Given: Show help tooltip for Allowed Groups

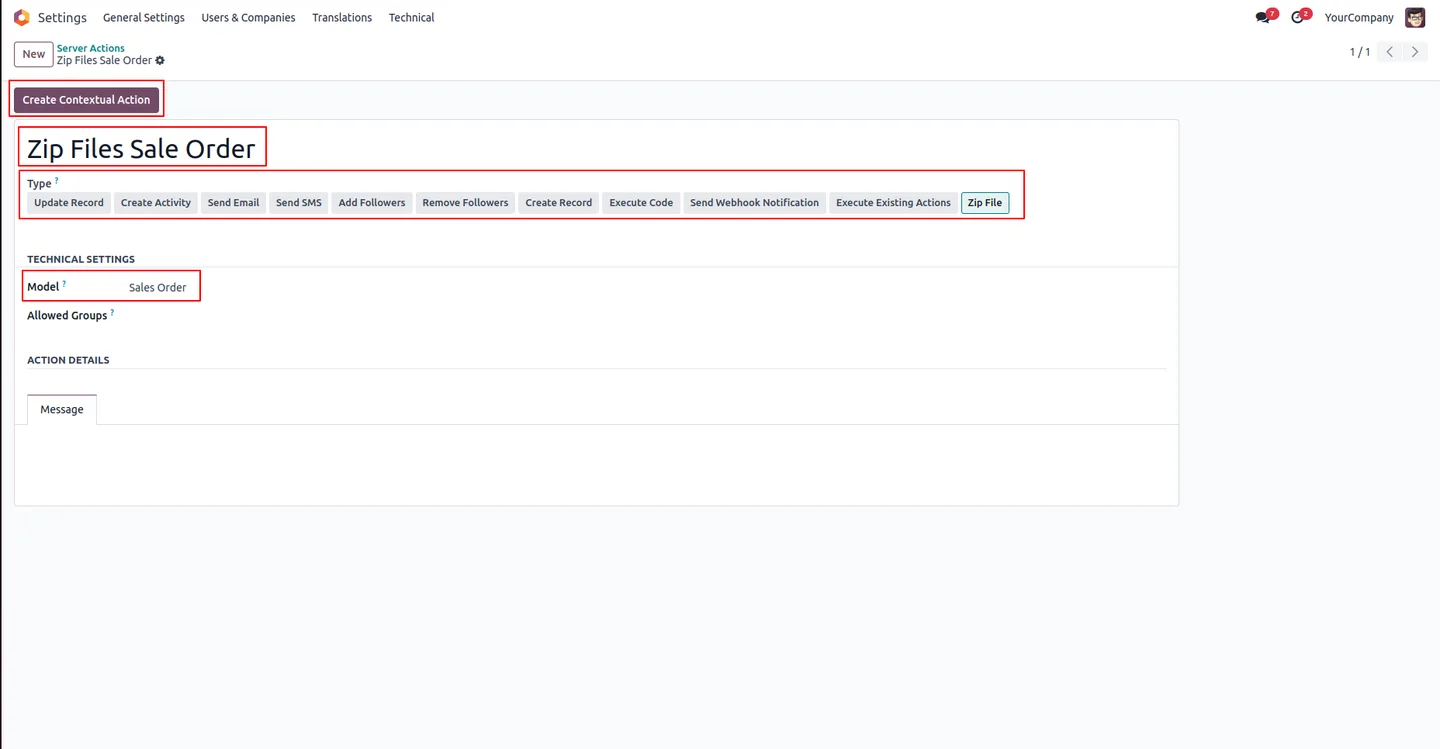Looking at the screenshot, I should tap(112, 312).
